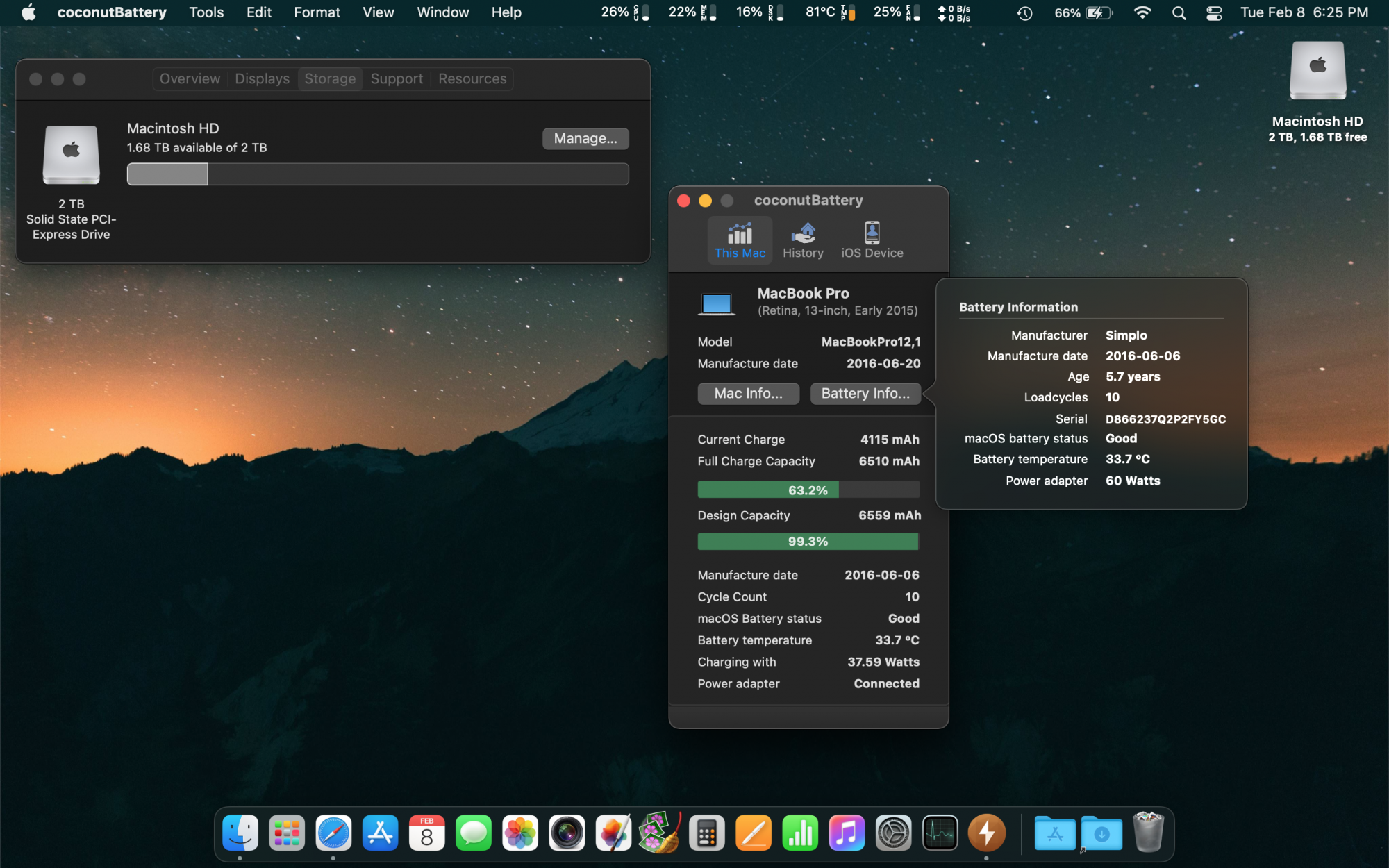Open System Preferences from the Dock
The width and height of the screenshot is (1389, 868).
(x=893, y=833)
